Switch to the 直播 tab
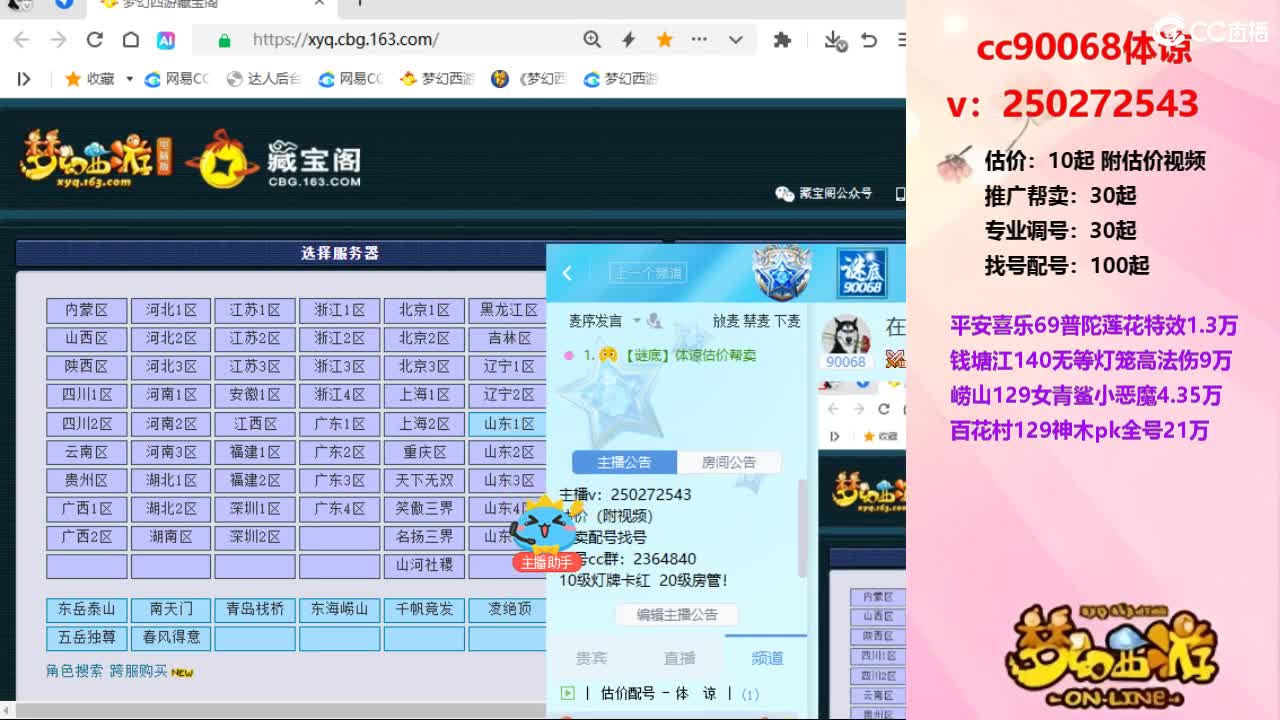Viewport: 1280px width, 720px height. 679,658
